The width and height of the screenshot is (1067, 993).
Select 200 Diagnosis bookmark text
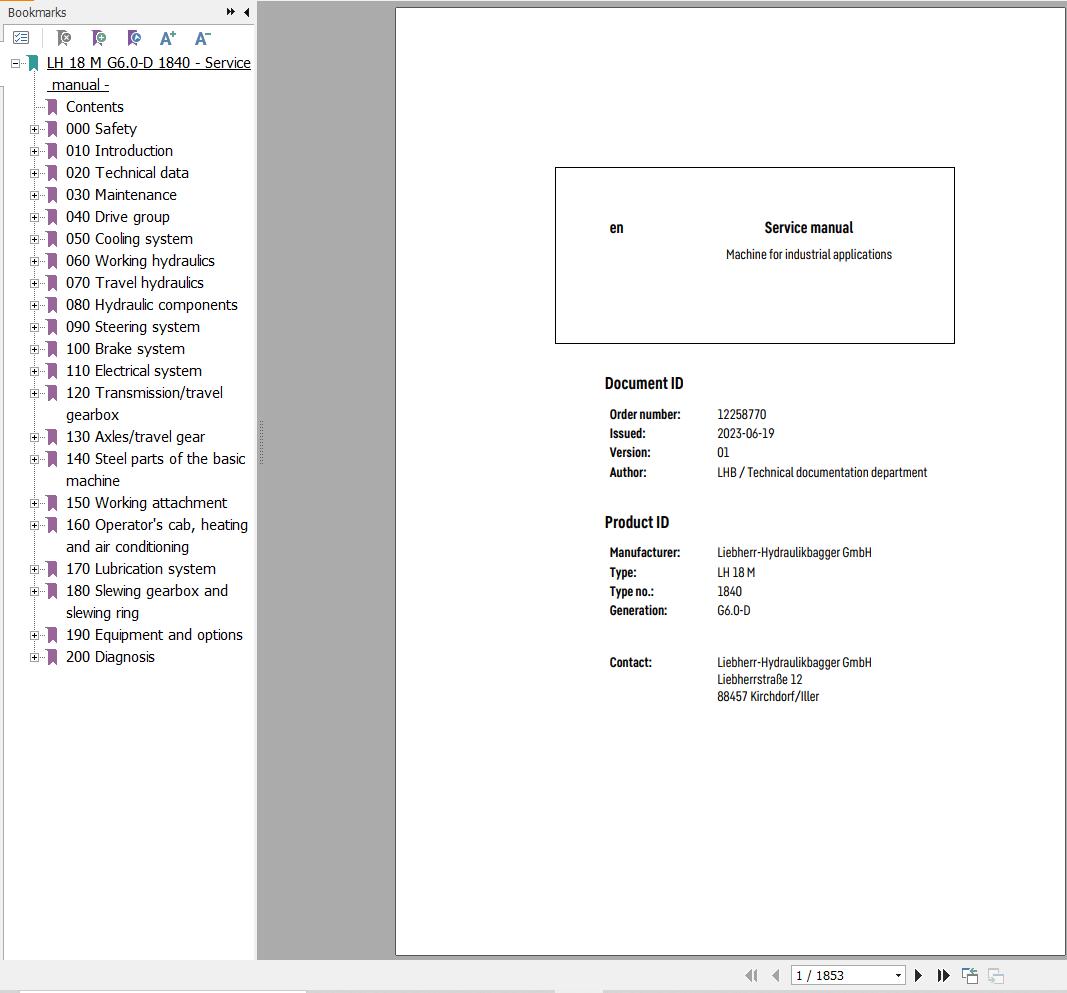110,657
